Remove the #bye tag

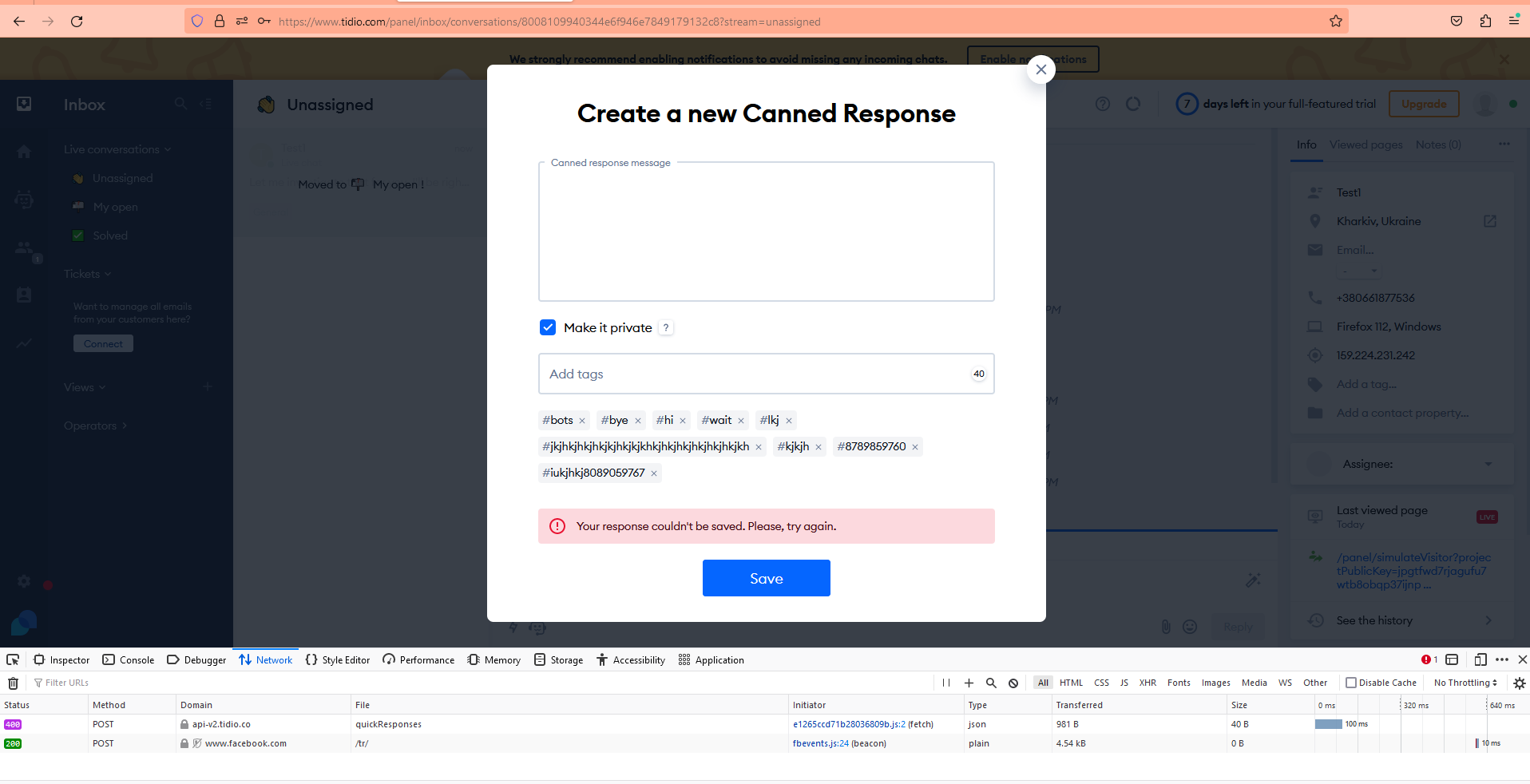pos(638,421)
